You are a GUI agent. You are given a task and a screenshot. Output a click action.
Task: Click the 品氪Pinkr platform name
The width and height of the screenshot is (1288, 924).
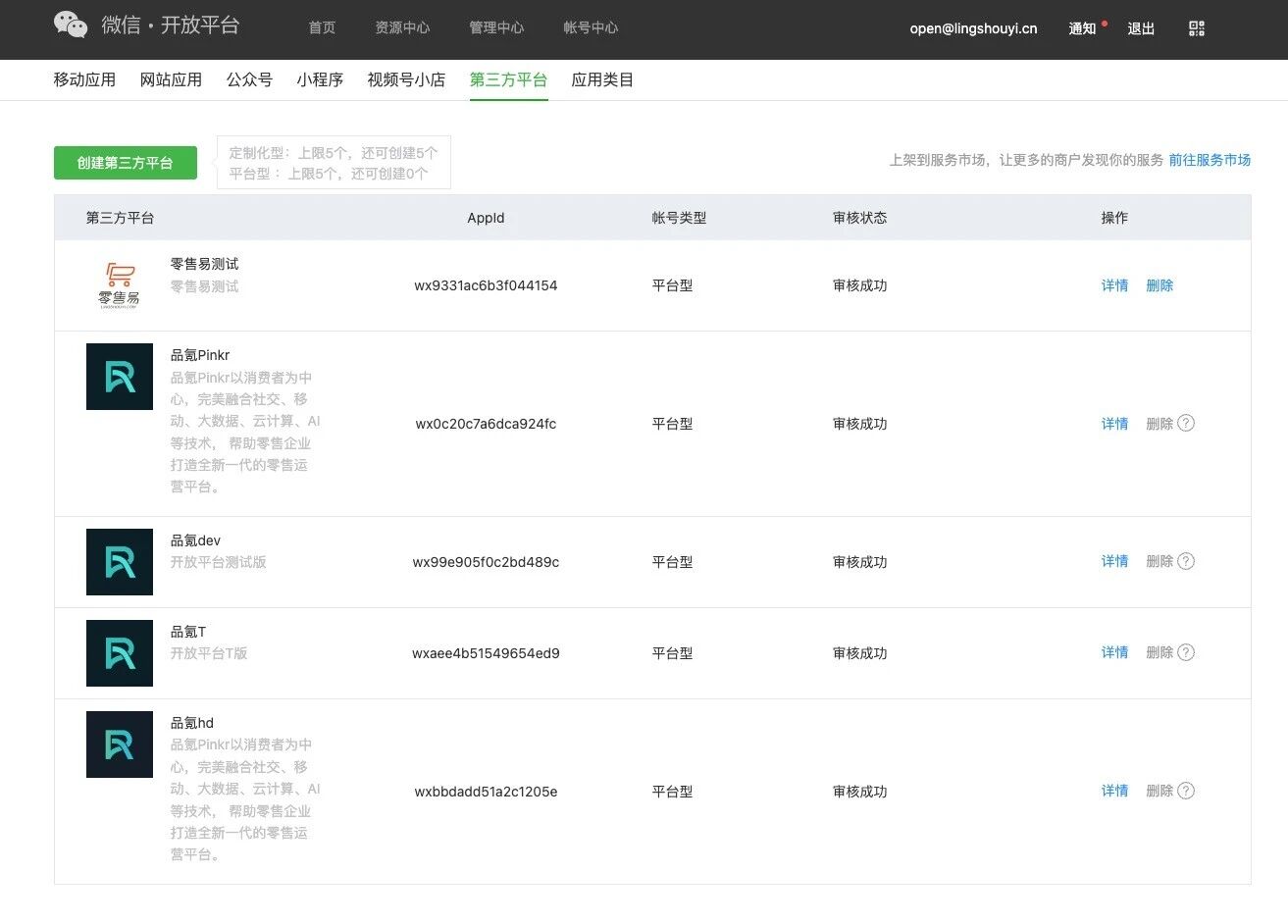point(200,355)
